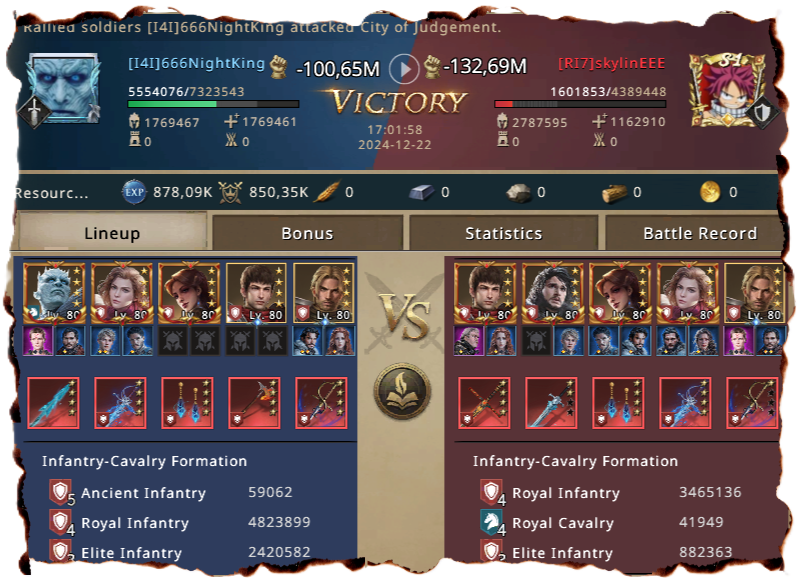Click the Ancient Infantry shield icon
This screenshot has height=578, width=799.
60,492
